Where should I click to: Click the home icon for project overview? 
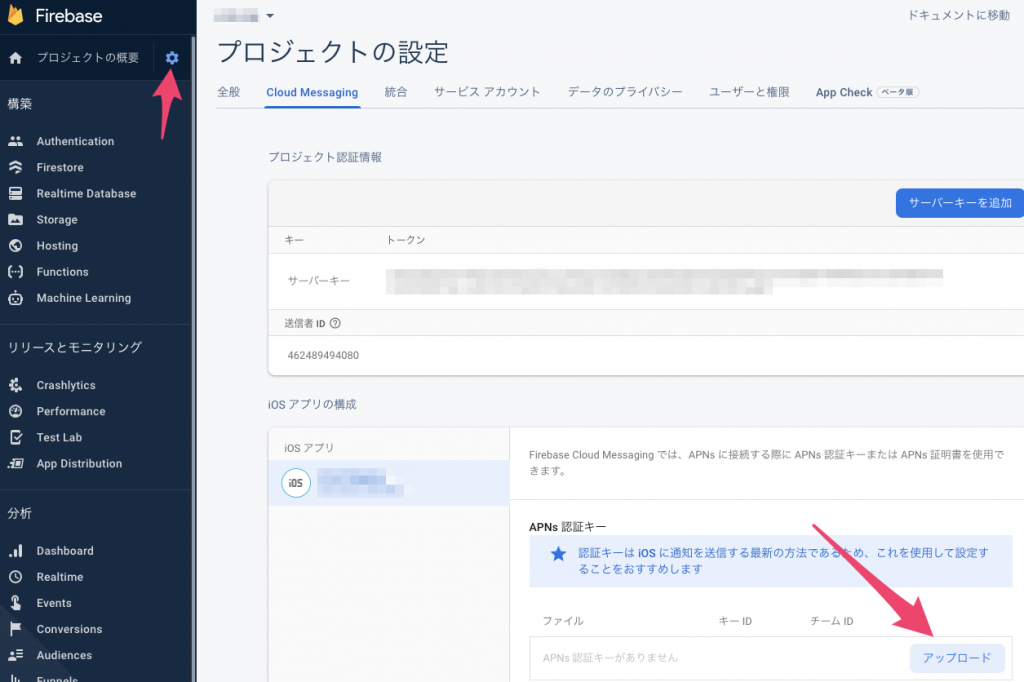point(16,58)
